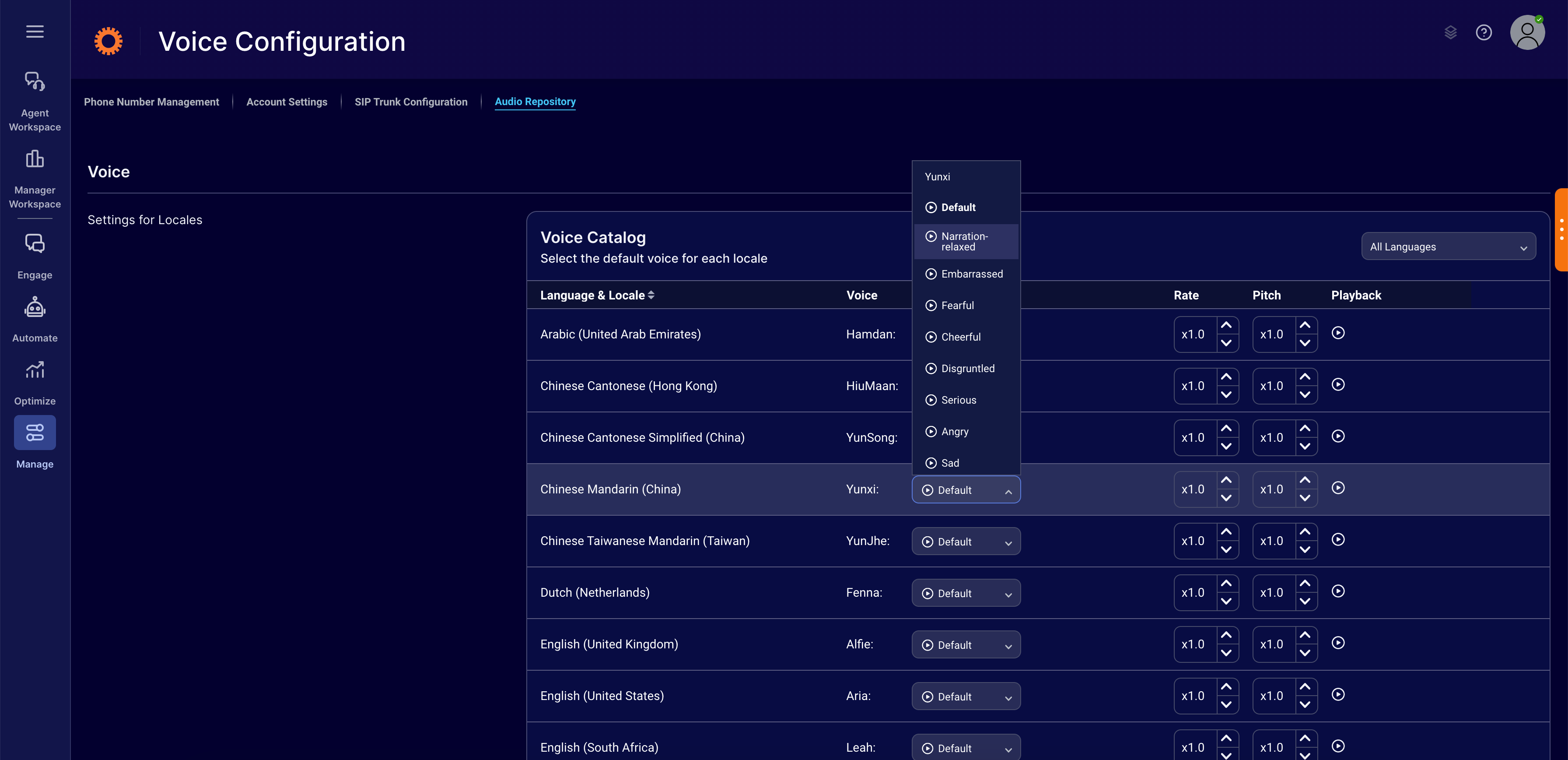Click the rate value field for Dutch (Netherlands)

(x=1195, y=592)
